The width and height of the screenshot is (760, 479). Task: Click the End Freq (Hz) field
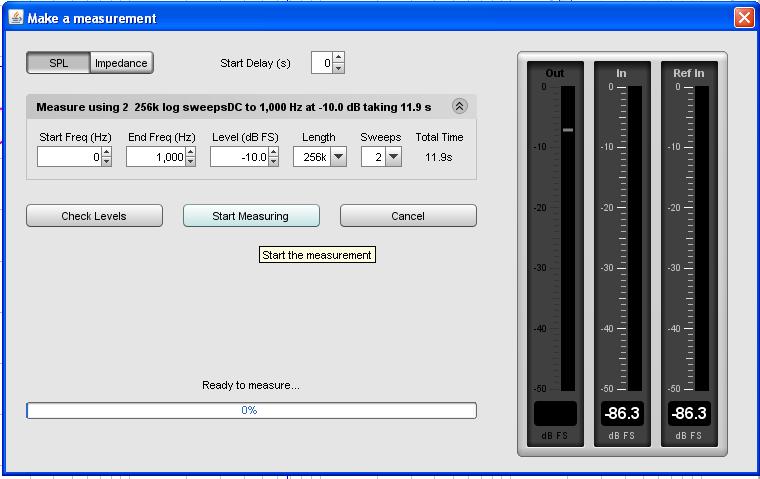(x=156, y=157)
